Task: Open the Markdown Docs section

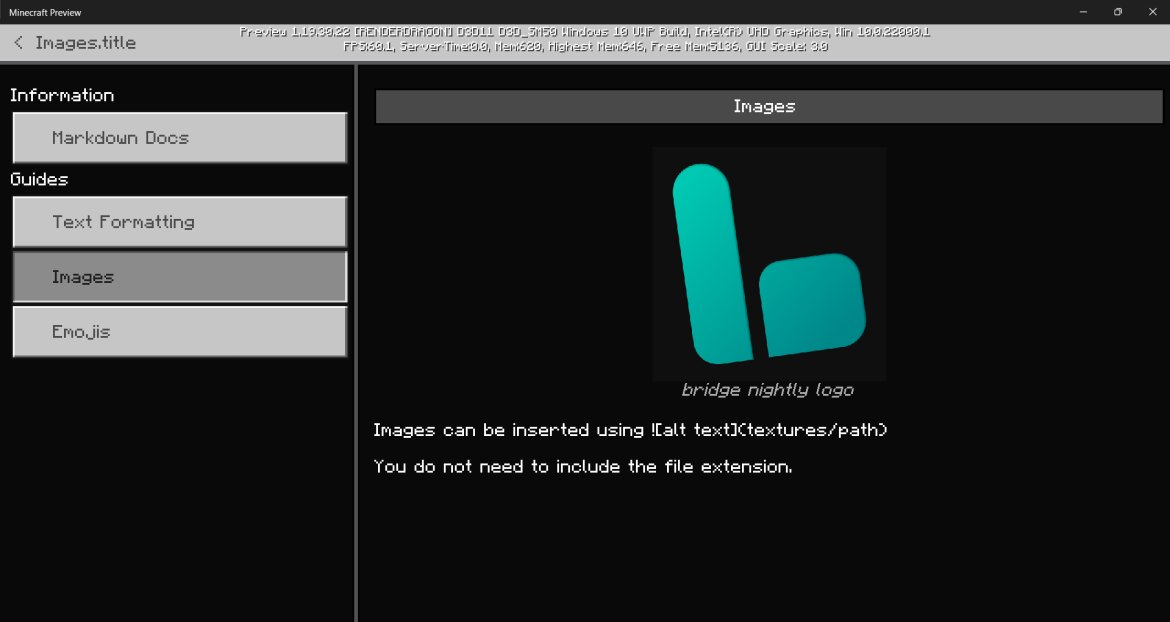Action: pos(180,138)
